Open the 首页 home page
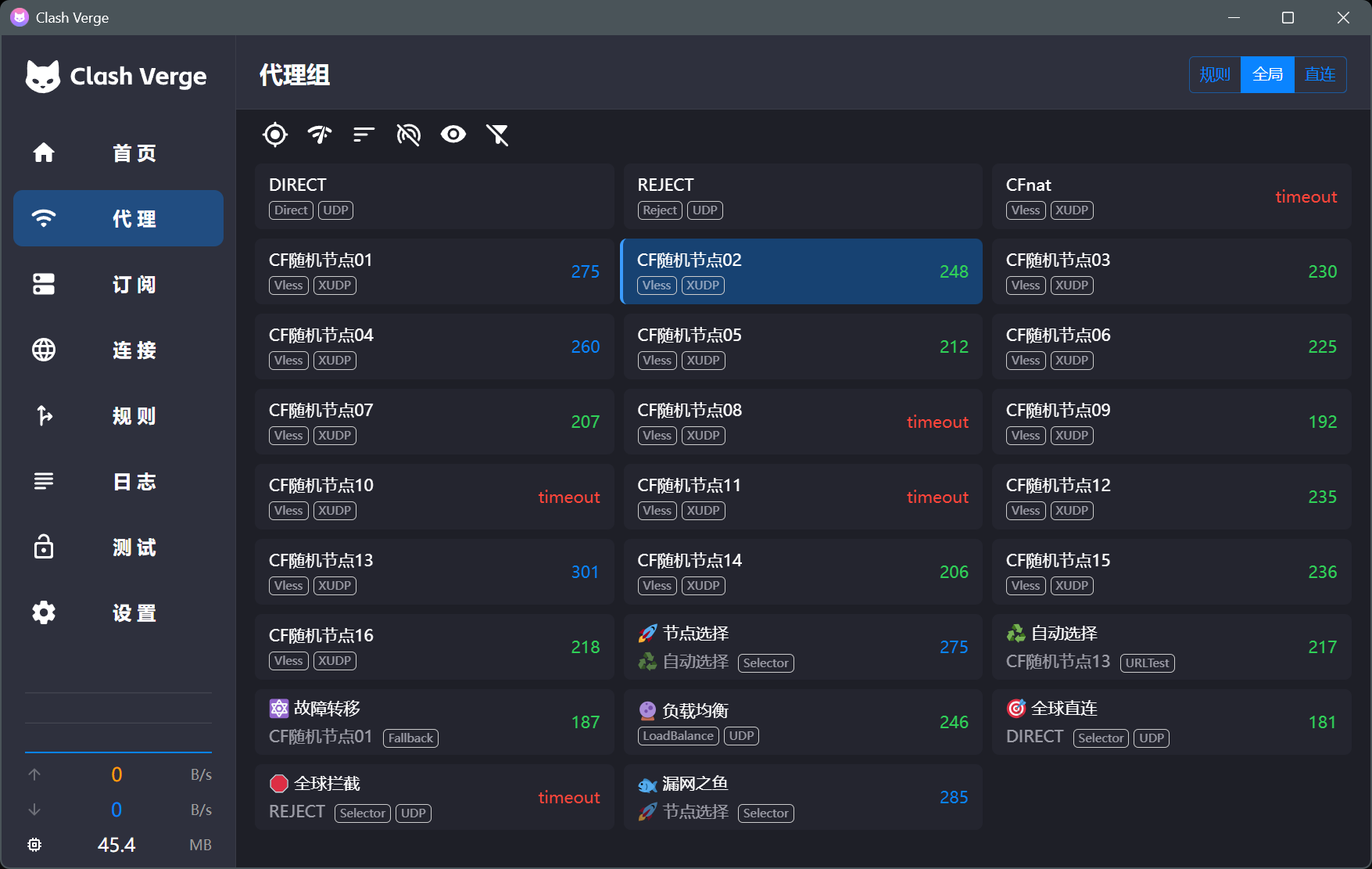The image size is (1372, 869). (x=118, y=153)
